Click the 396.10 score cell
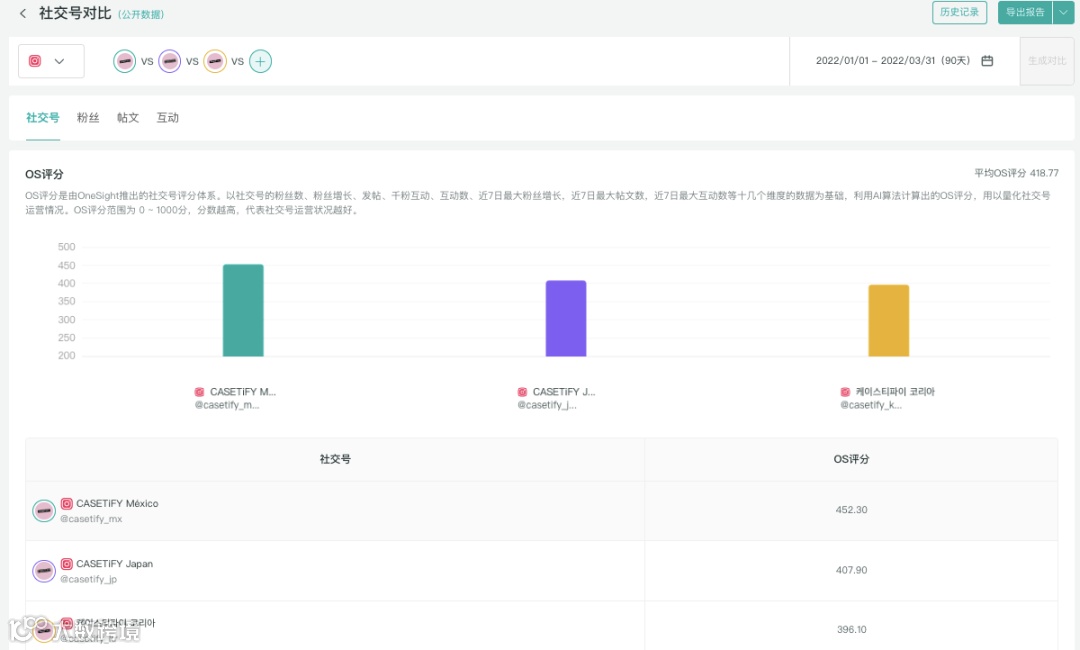The image size is (1080, 650). click(x=851, y=630)
